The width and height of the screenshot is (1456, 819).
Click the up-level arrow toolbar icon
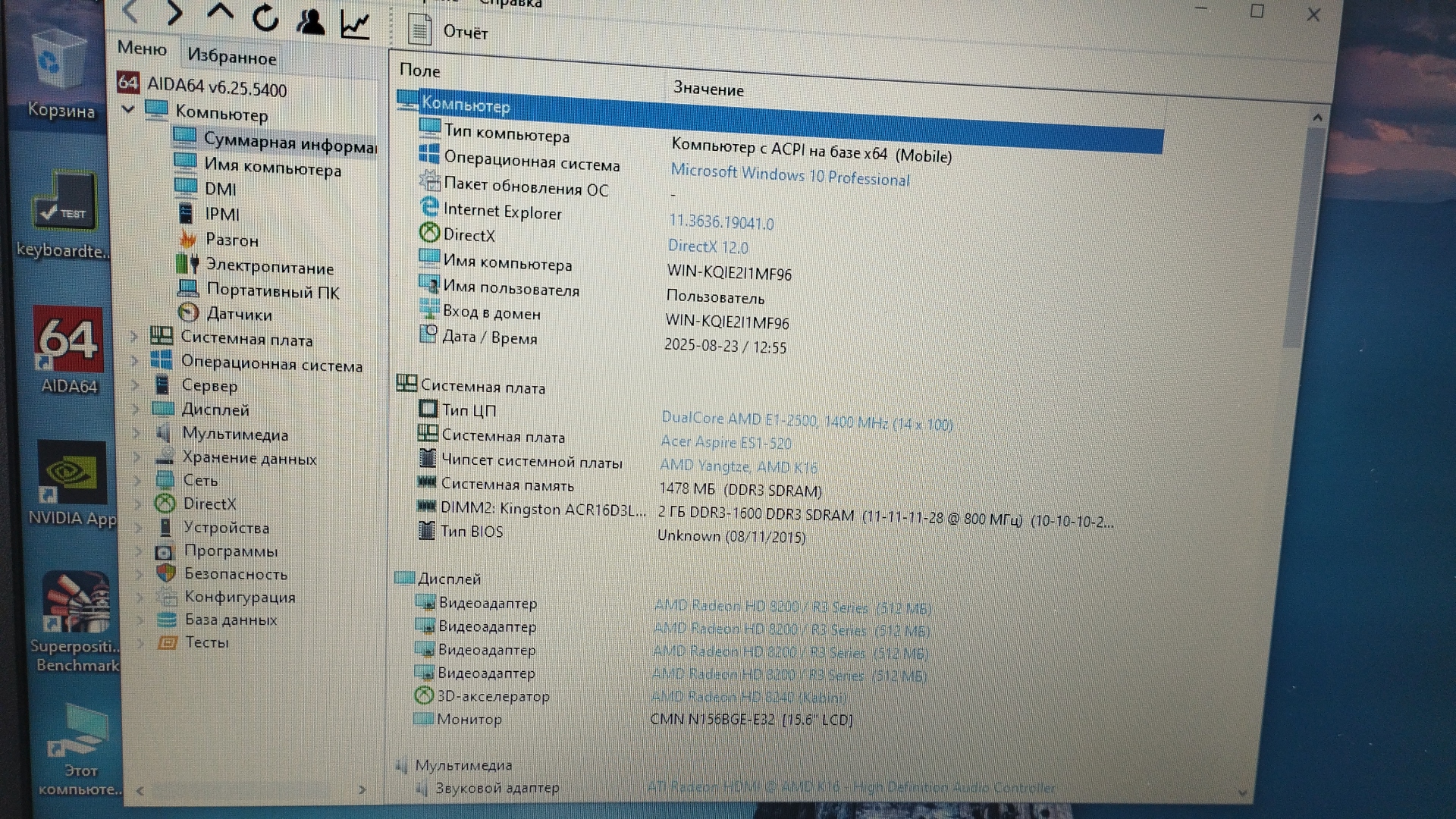pos(221,12)
